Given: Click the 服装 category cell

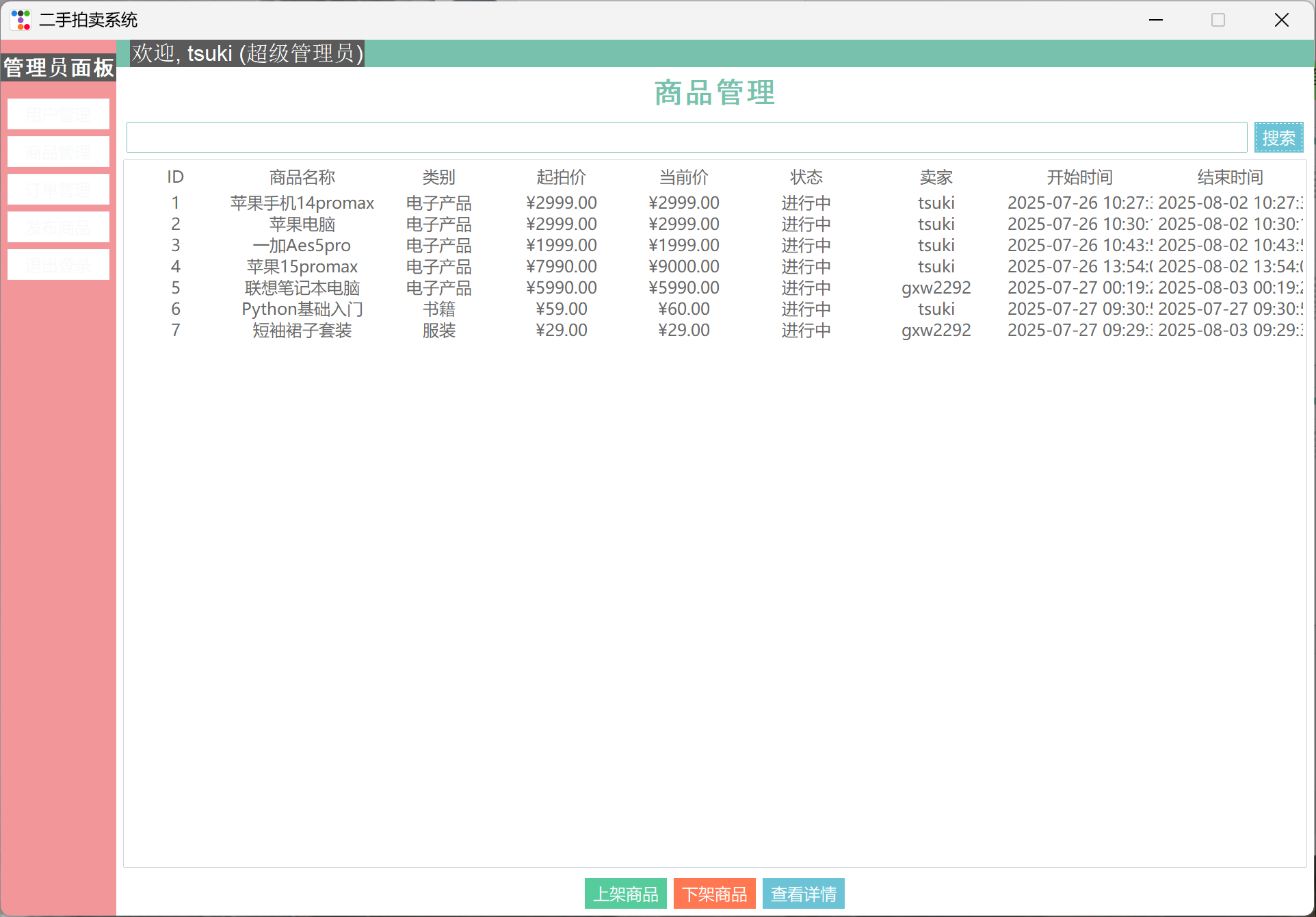Looking at the screenshot, I should click(439, 331).
